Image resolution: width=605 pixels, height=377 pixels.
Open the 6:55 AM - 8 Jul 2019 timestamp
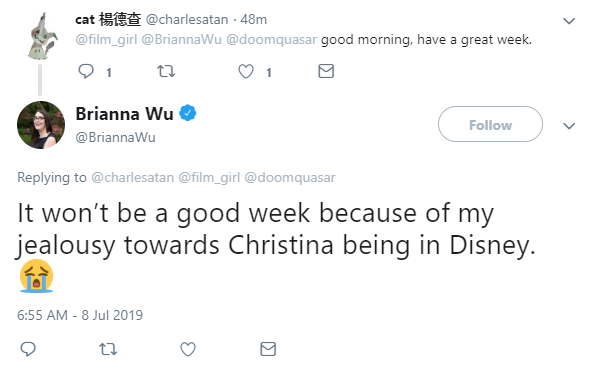pos(80,315)
